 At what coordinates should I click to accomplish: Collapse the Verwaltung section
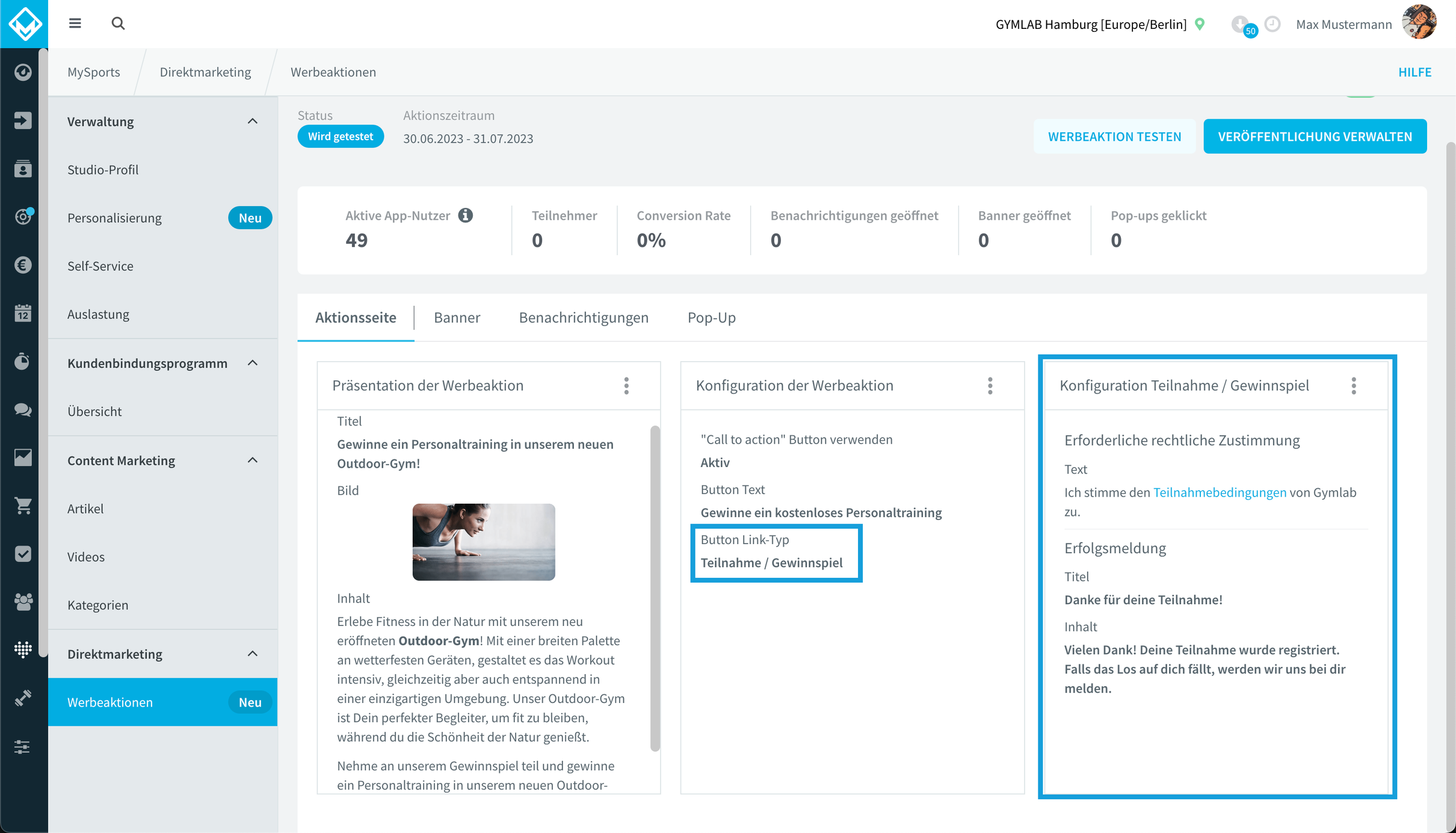253,121
